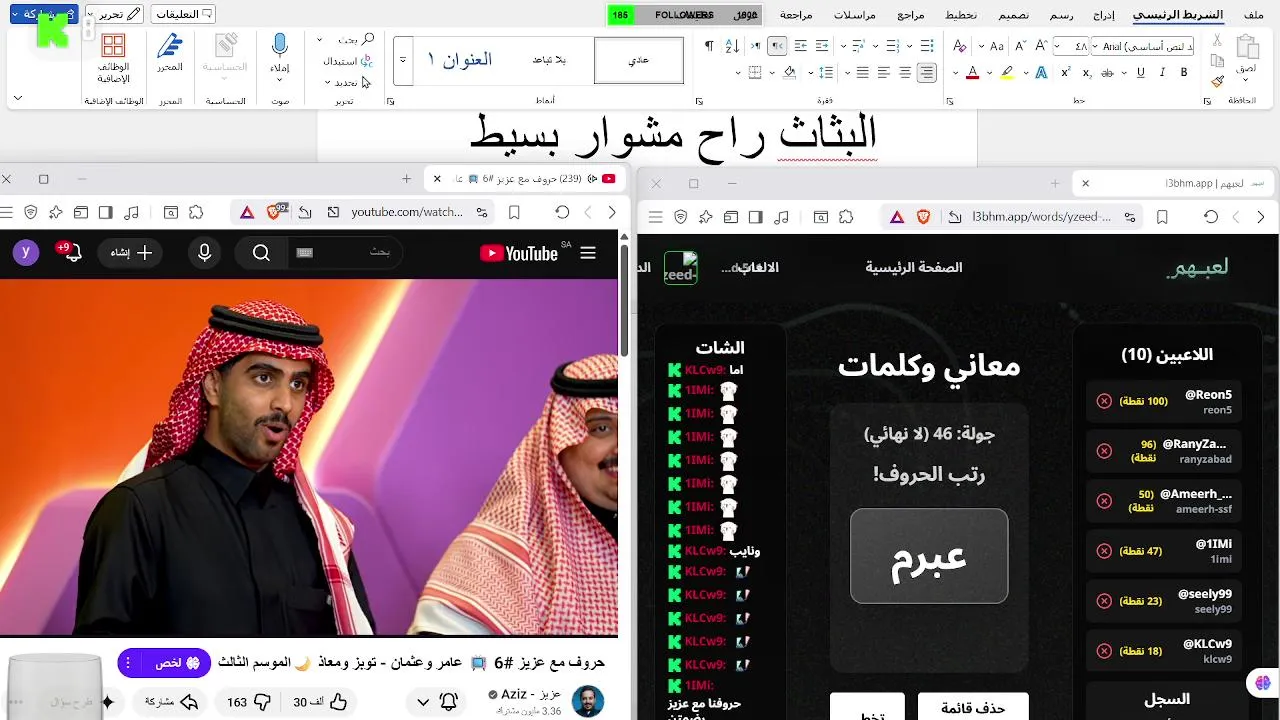Remove player @Reon5 from players list
Image resolution: width=1280 pixels, height=720 pixels.
pos(1104,401)
